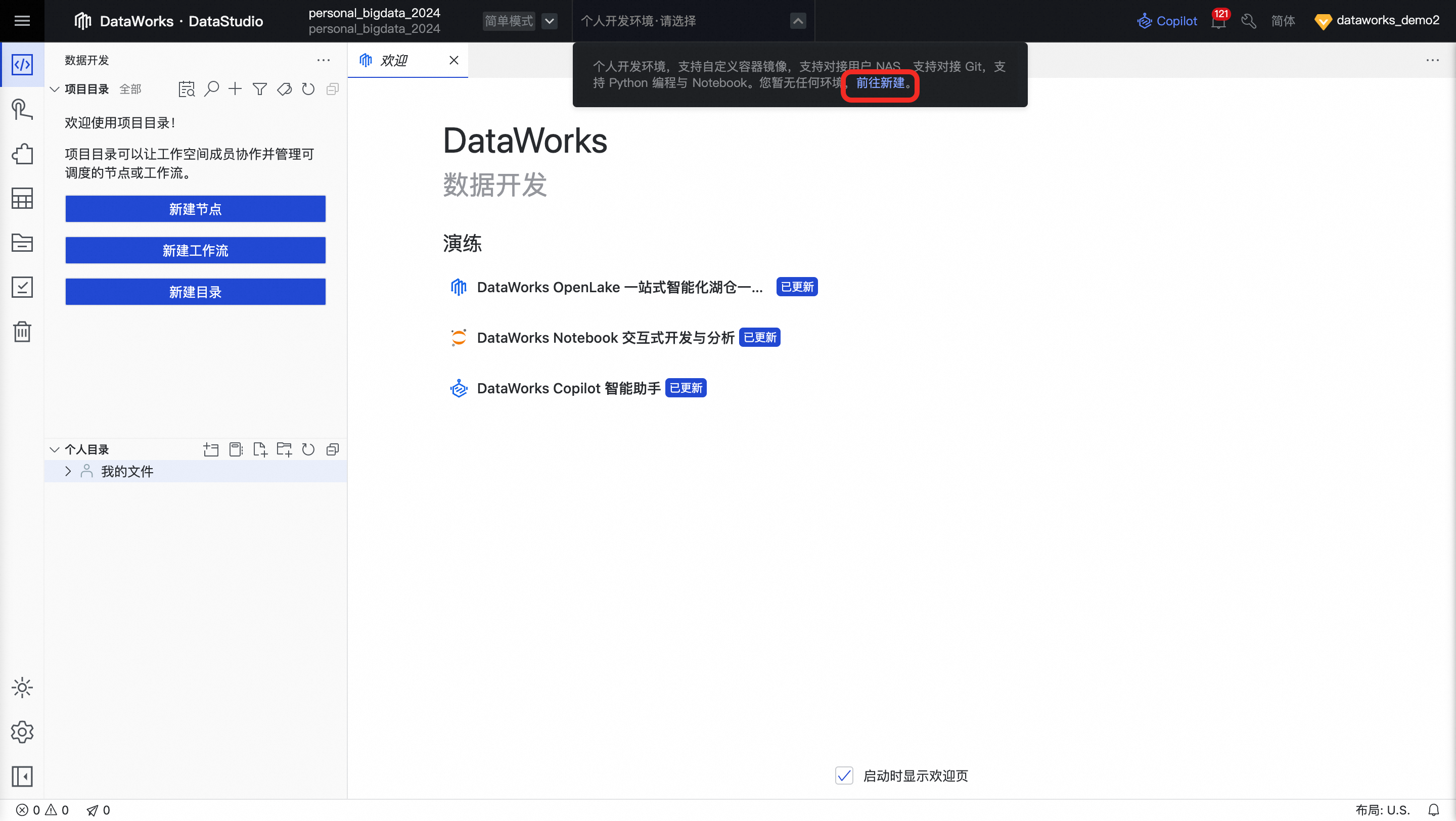Toggle the light theme sun icon
Viewport: 1456px width, 821px height.
click(22, 688)
